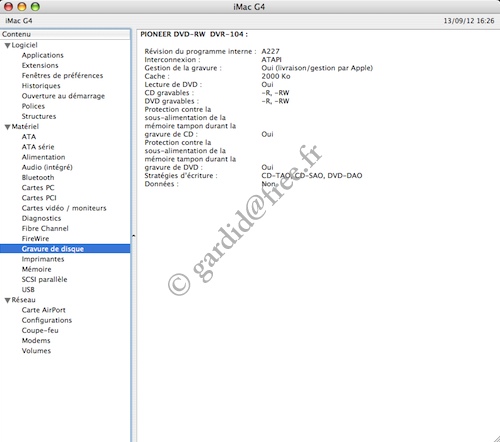The height and width of the screenshot is (442, 500).
Task: Collapse the Réseau section triangle
Action: click(x=7, y=300)
